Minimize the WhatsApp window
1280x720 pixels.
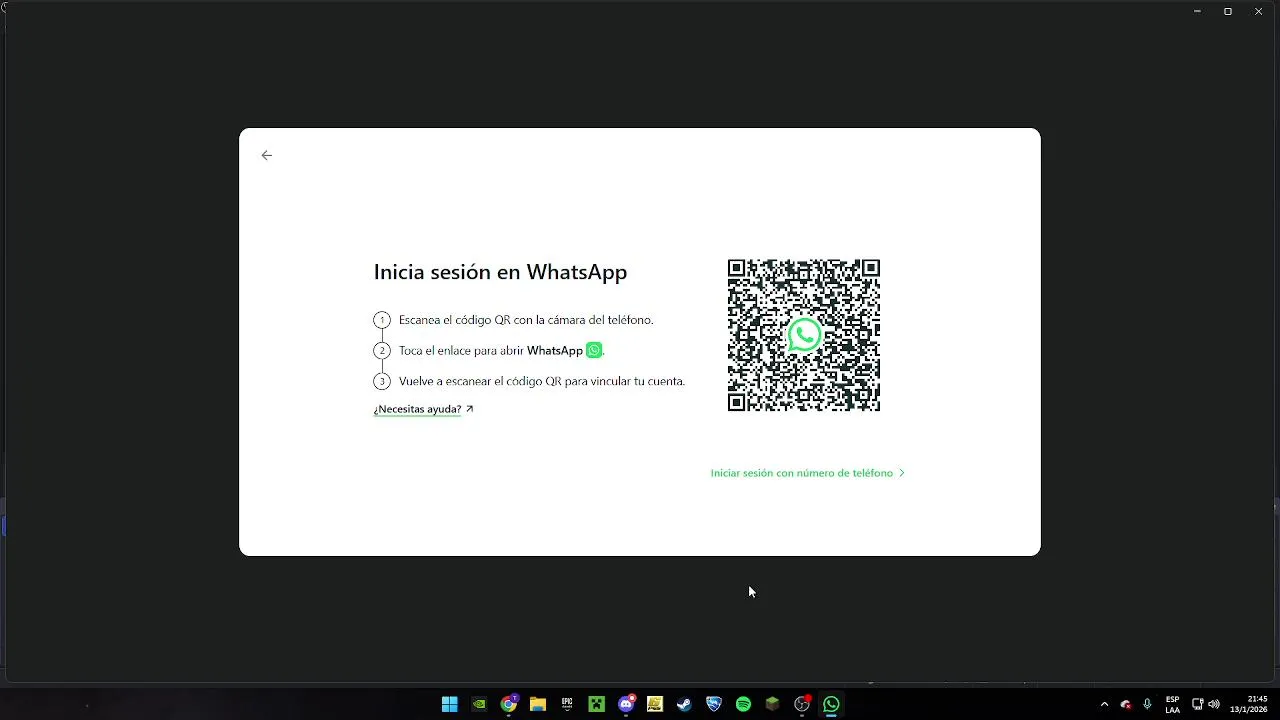click(x=1197, y=11)
